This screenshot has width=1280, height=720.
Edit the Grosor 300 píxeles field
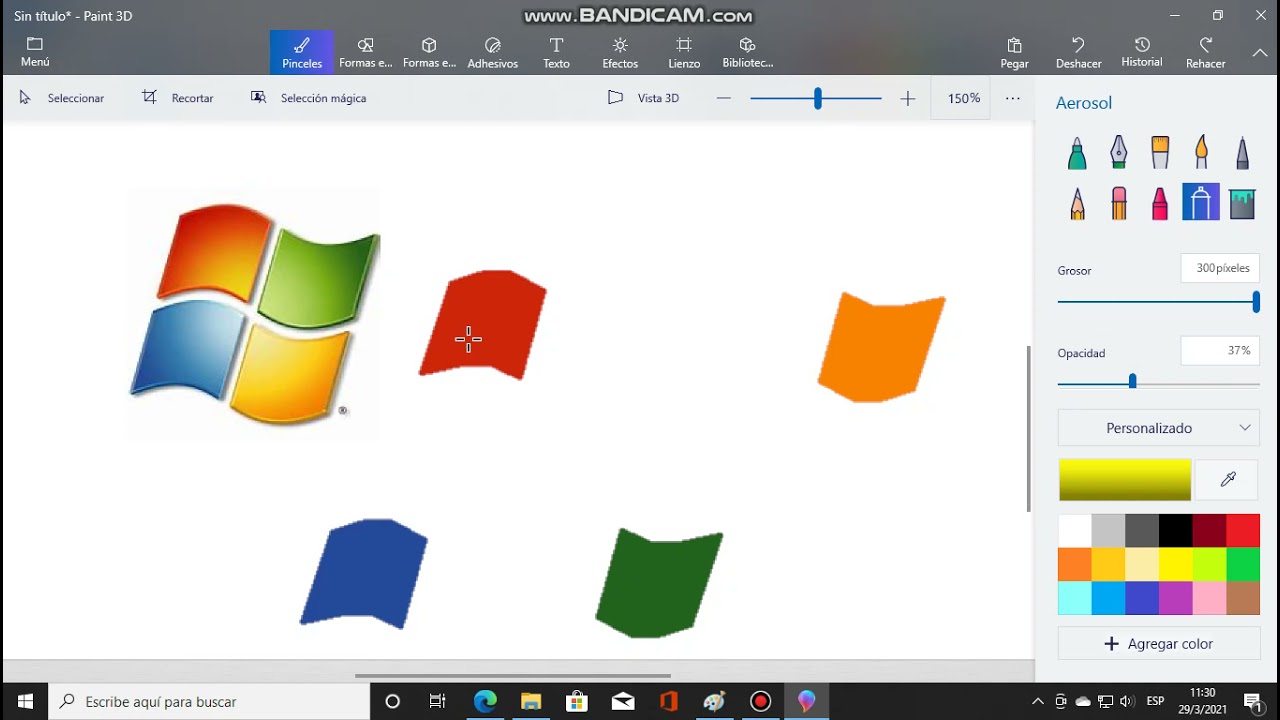(x=1220, y=268)
